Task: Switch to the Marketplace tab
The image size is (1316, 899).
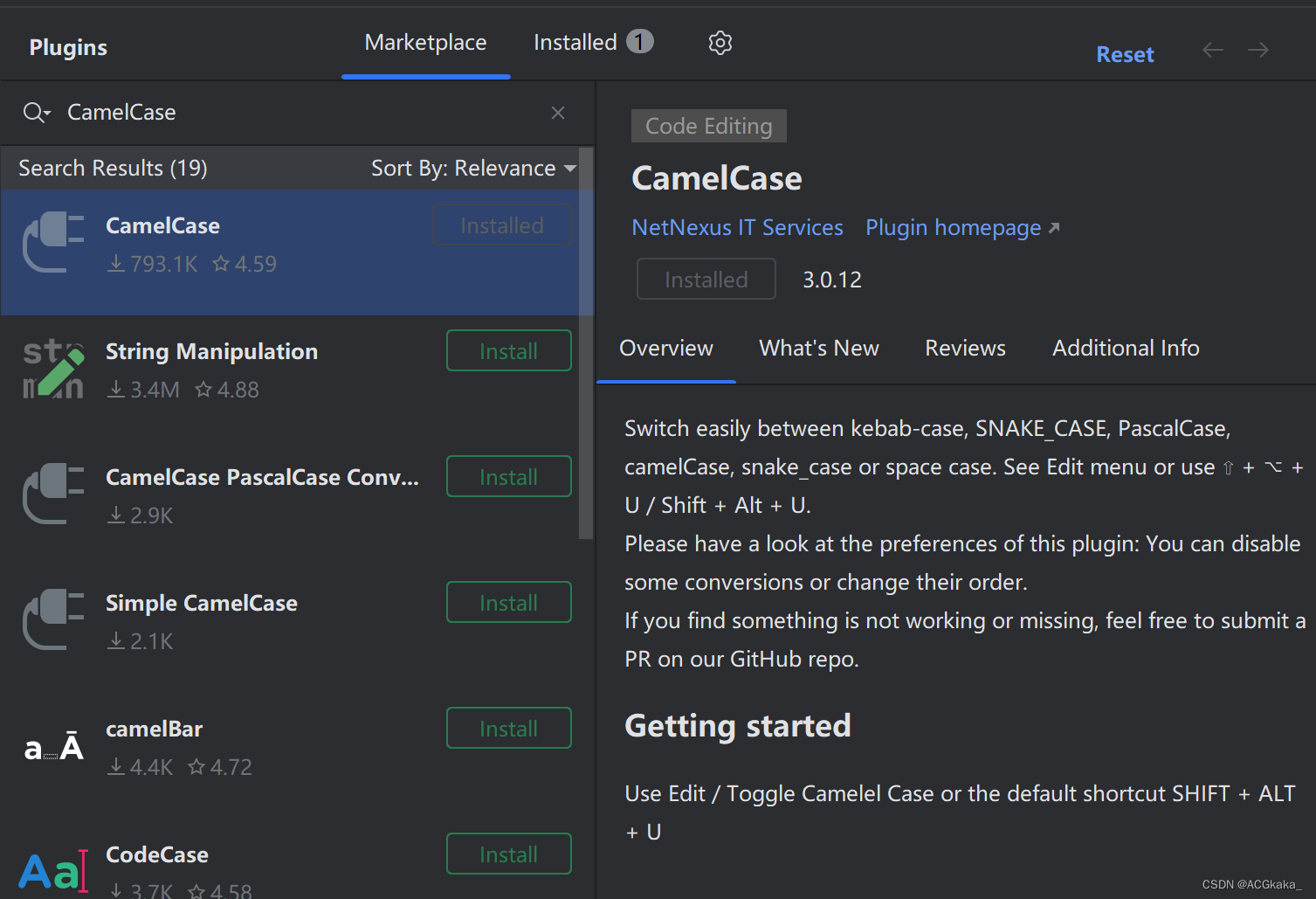Action: 425,42
